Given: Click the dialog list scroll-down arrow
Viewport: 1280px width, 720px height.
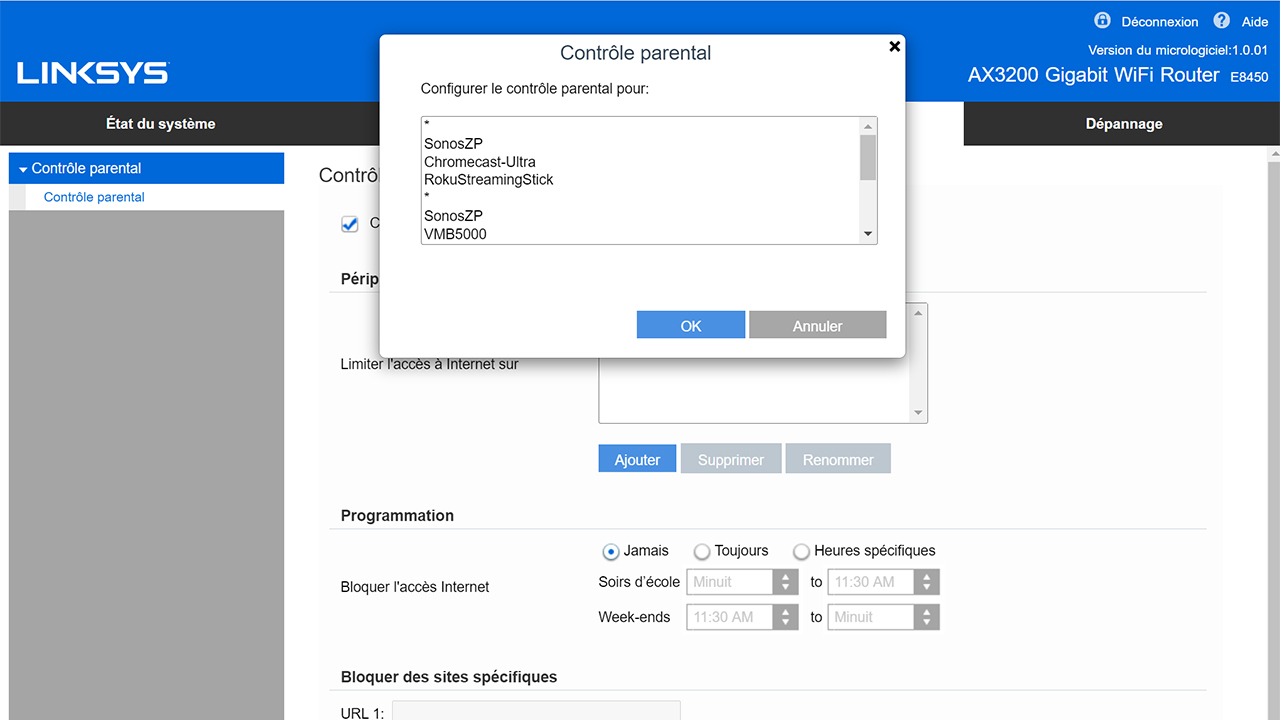Looking at the screenshot, I should [x=868, y=235].
